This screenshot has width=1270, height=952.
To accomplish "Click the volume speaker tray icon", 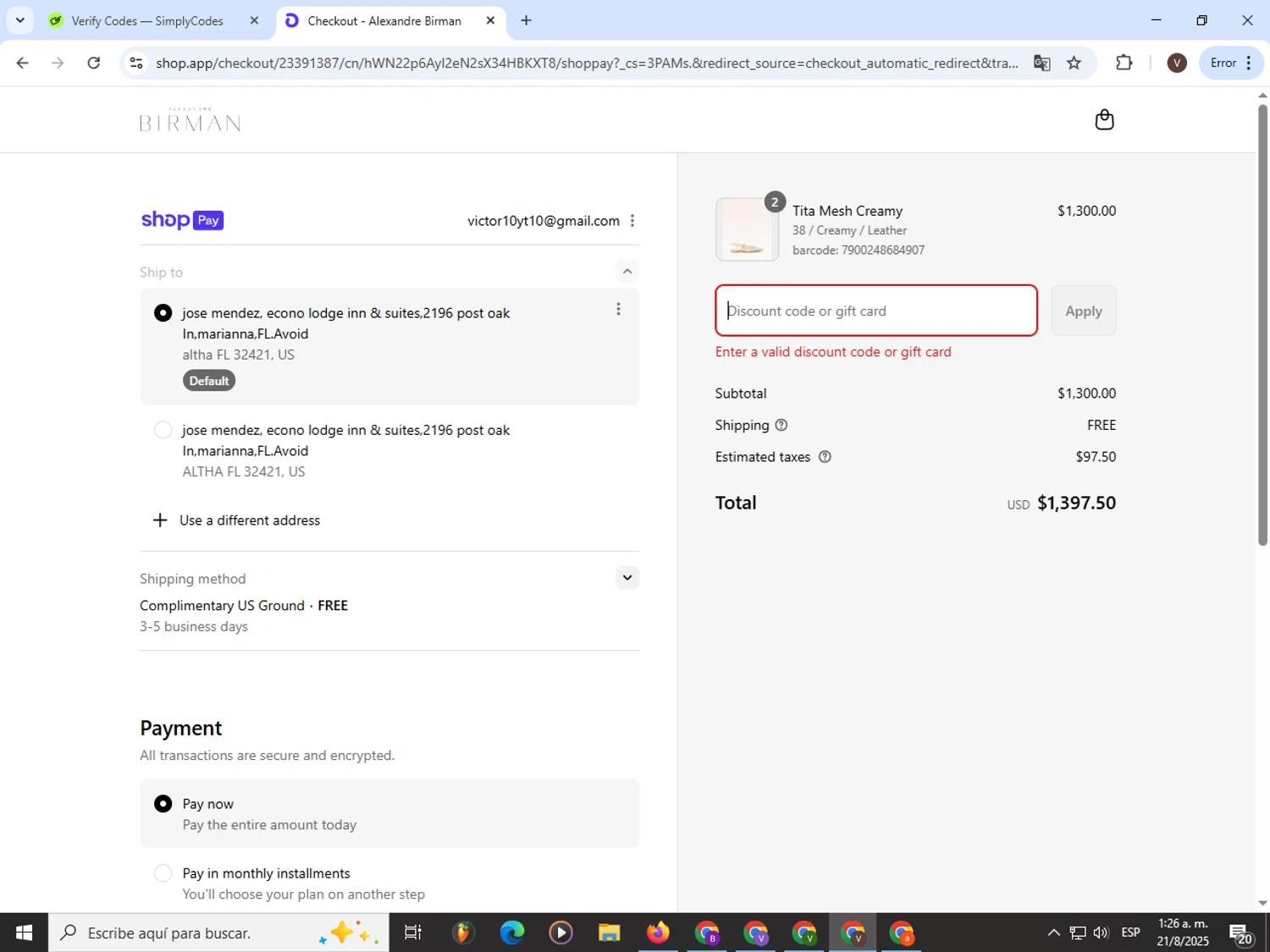I will pyautogui.click(x=1101, y=933).
